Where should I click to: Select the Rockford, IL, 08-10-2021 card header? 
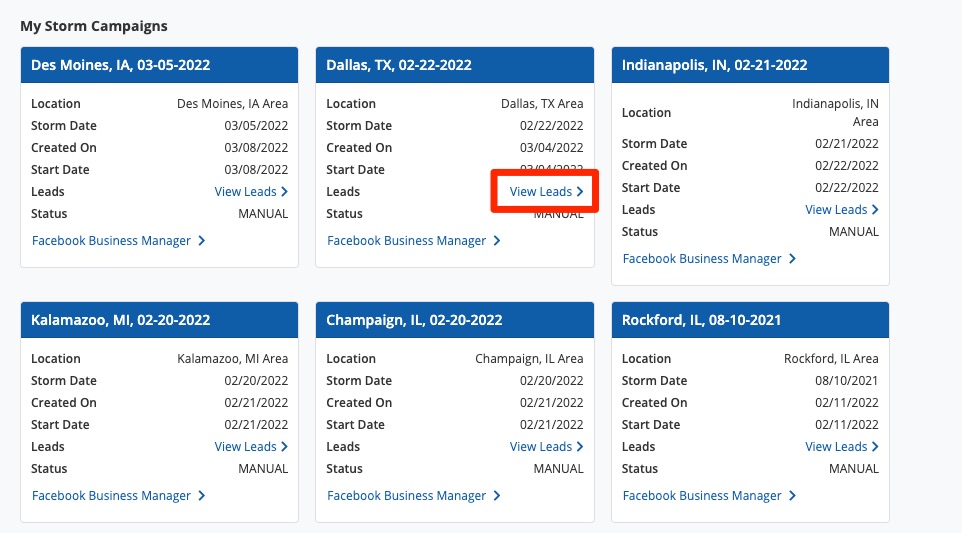tap(750, 320)
